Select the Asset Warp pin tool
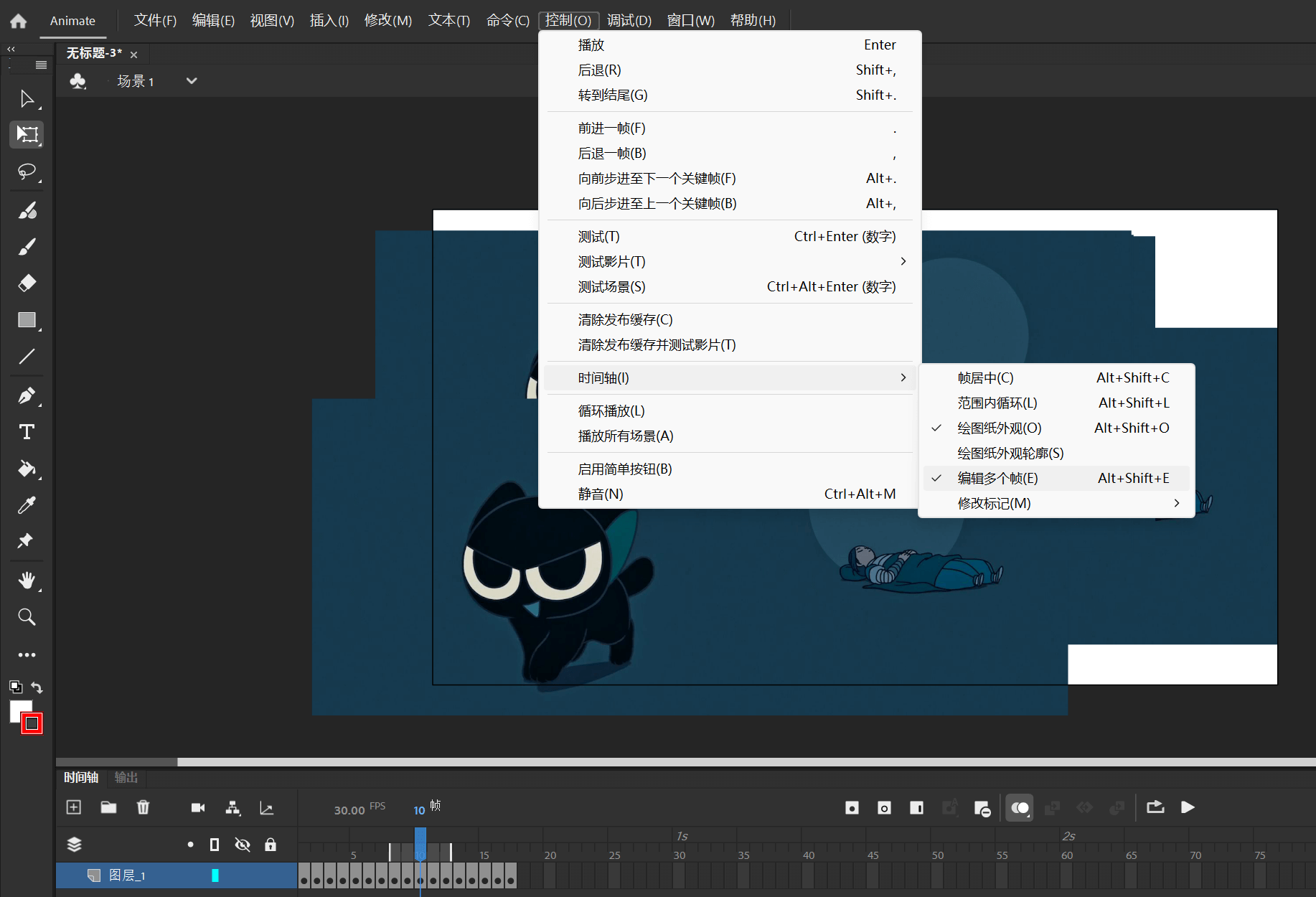Screen dimensions: 1316x897 point(27,541)
